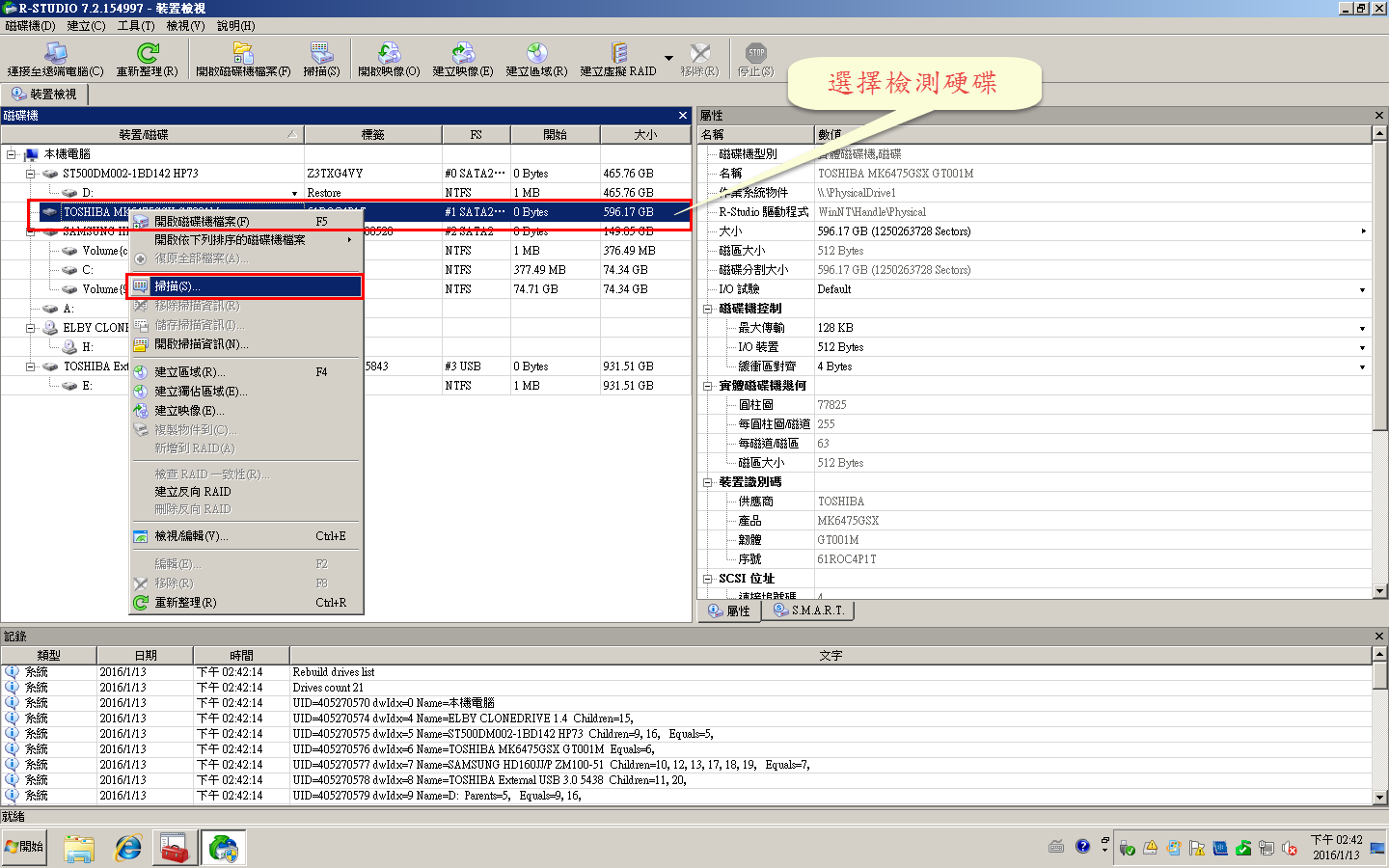This screenshot has width=1389, height=868.
Task: Click the Scan toolbar icon
Action: 321,54
